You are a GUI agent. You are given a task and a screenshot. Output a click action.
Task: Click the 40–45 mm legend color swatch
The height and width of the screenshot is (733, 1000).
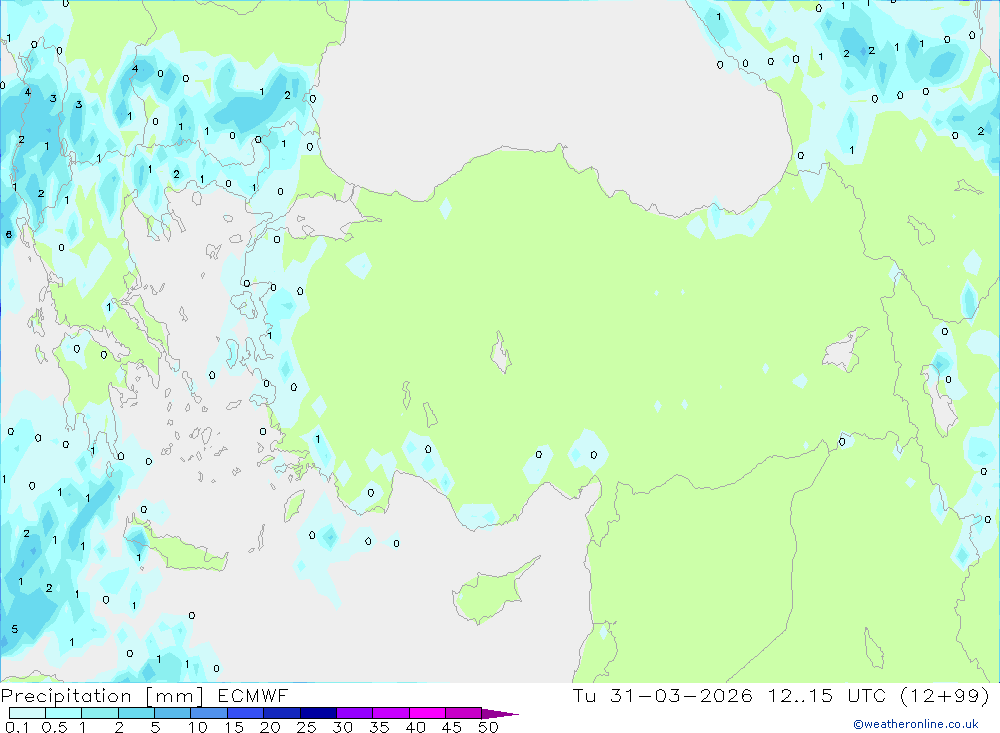(427, 713)
